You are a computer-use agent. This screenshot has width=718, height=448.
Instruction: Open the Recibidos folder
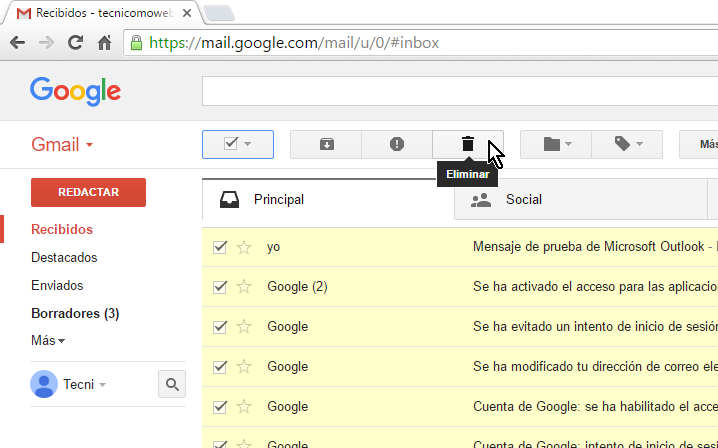62,229
